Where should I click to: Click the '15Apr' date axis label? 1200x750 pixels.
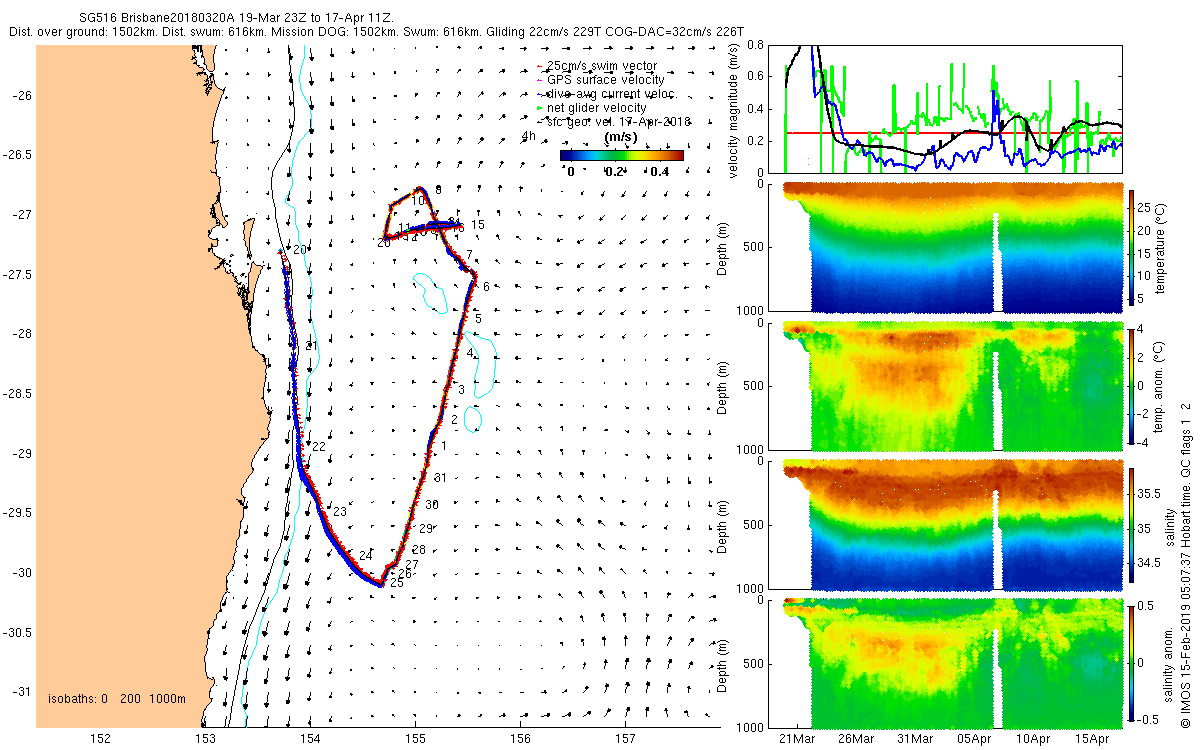(x=1093, y=740)
